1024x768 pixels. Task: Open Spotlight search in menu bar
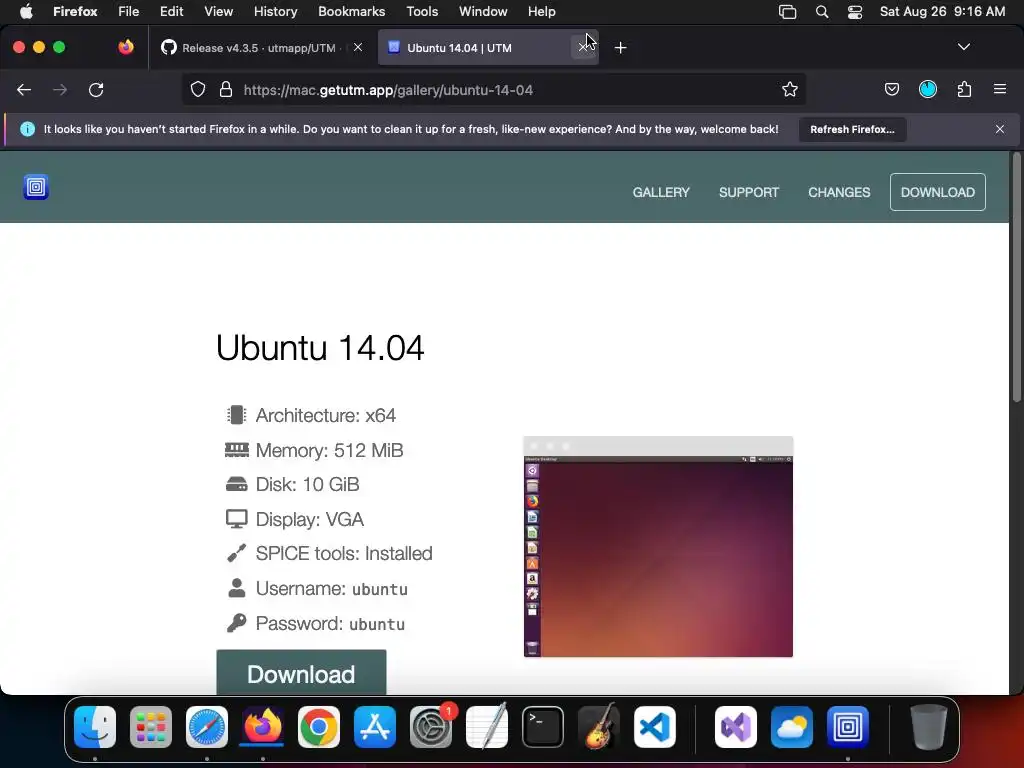(822, 12)
